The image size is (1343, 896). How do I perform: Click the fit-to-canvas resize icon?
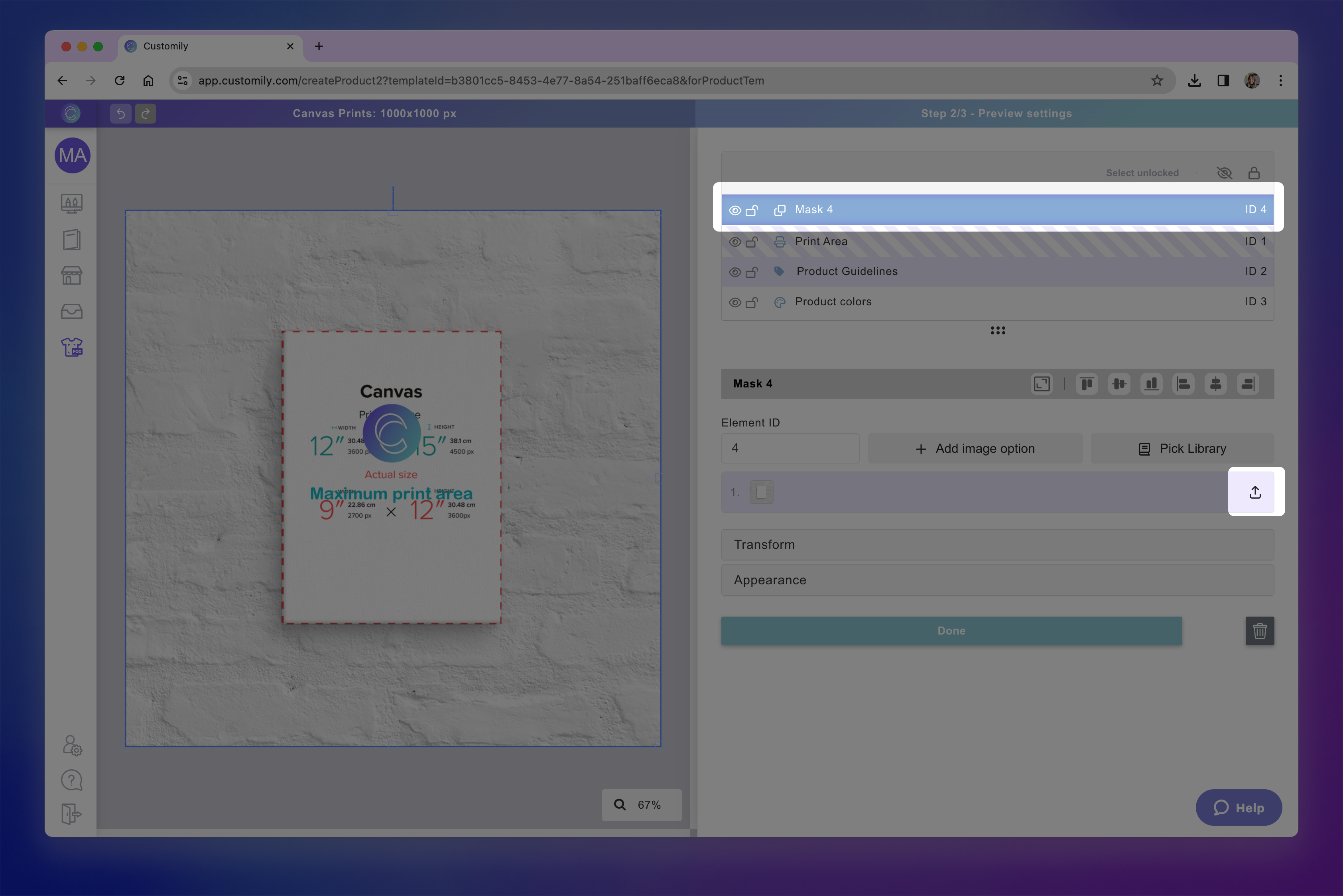click(x=1042, y=384)
